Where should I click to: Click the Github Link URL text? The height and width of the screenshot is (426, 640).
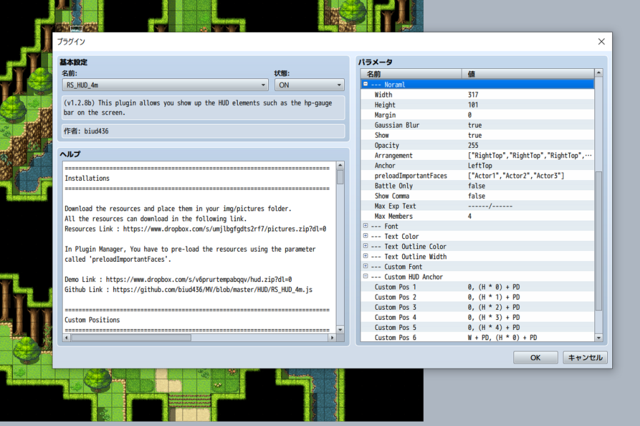212,290
